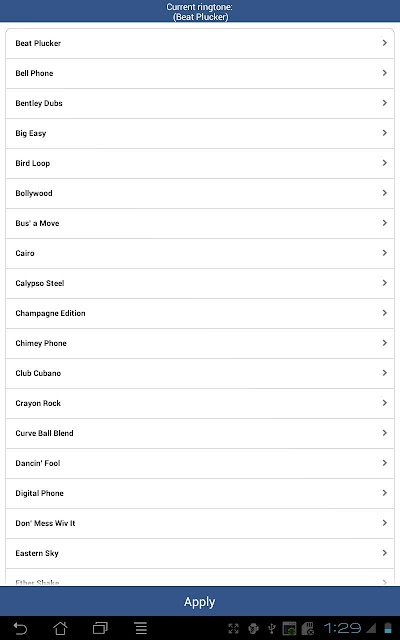
Task: Tap the SD card notification icon
Action: 307,629
